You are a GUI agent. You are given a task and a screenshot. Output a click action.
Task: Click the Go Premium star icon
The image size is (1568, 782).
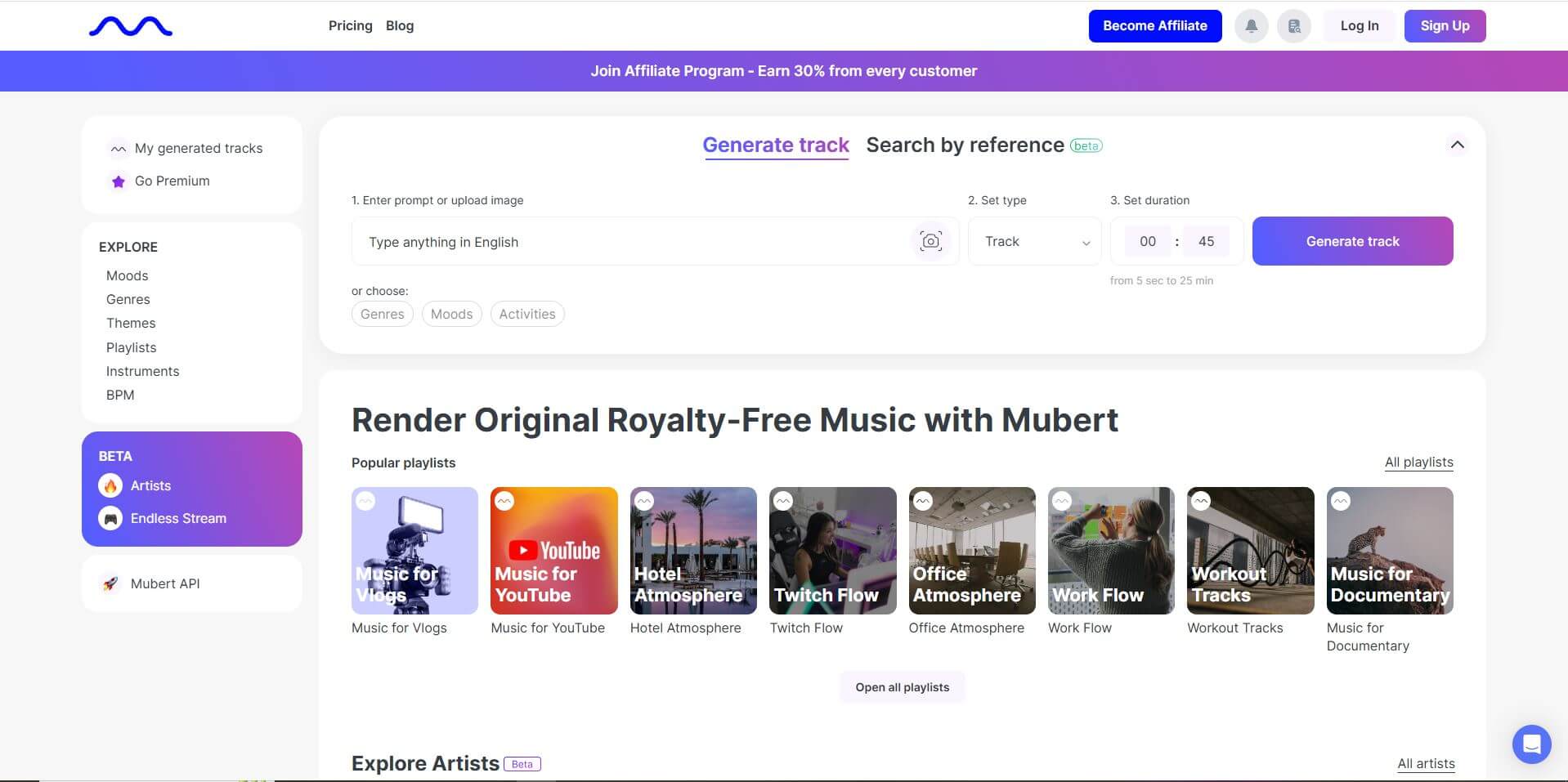point(119,181)
